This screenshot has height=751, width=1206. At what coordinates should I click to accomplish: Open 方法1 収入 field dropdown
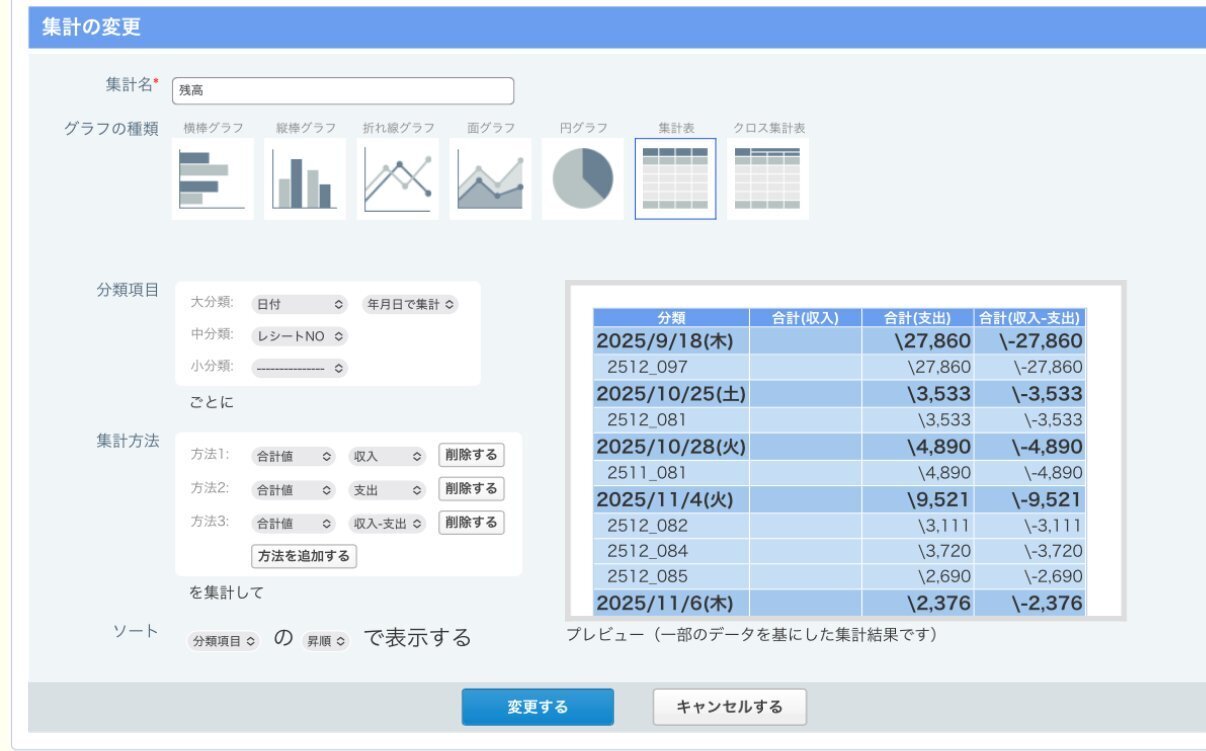(388, 456)
